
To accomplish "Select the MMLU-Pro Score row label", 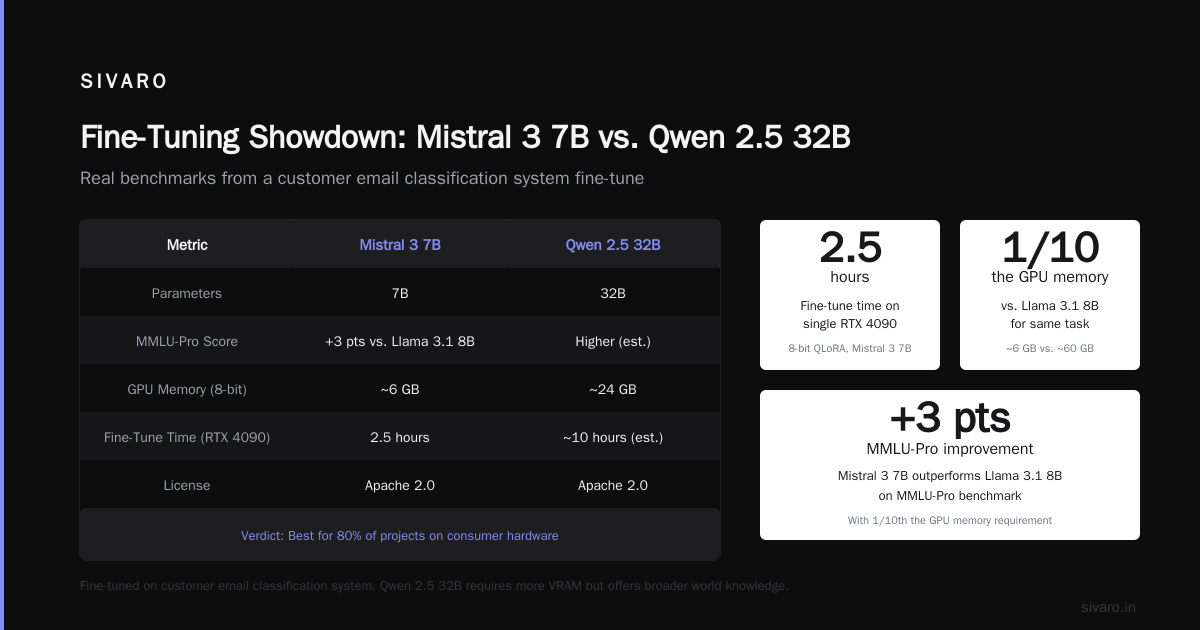I will (x=187, y=341).
